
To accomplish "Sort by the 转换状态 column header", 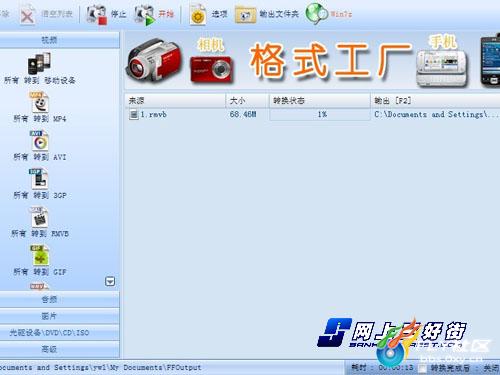I will [x=320, y=101].
